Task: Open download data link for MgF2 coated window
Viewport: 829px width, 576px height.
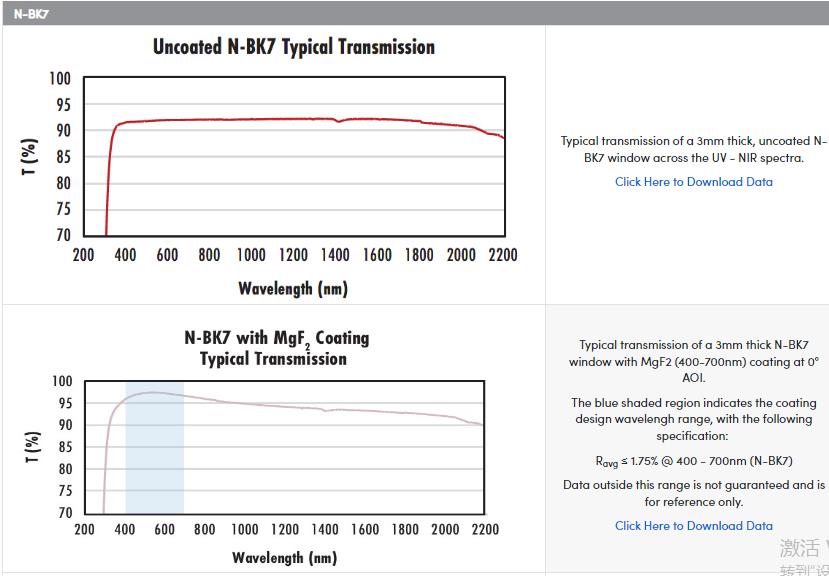Action: click(693, 526)
